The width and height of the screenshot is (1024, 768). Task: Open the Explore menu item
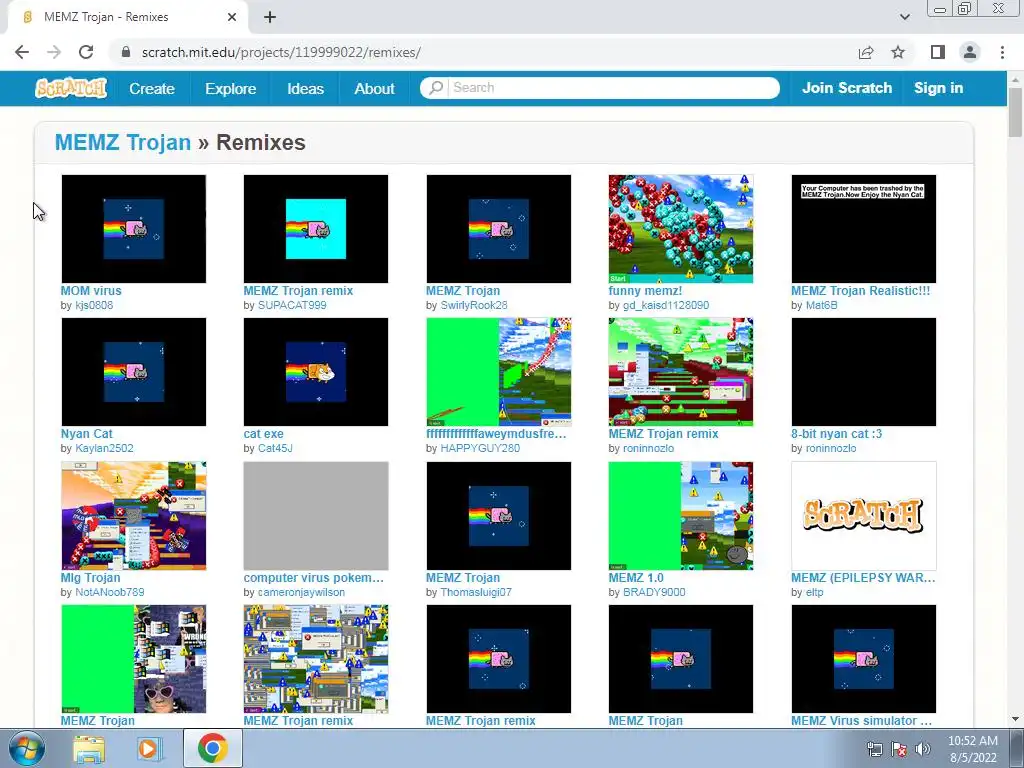coord(231,88)
